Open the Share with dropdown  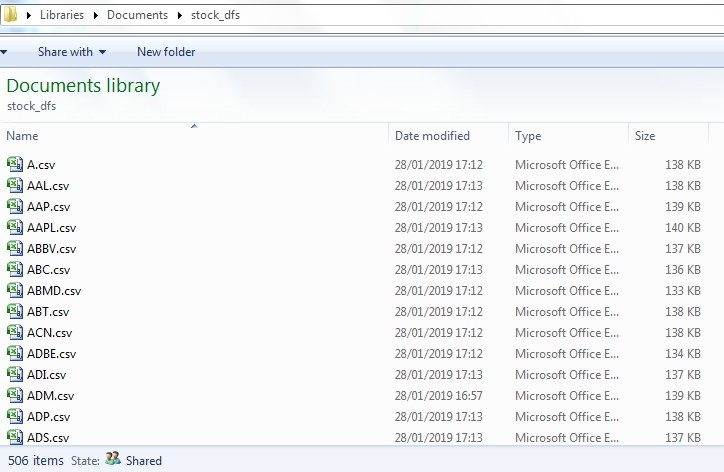pyautogui.click(x=72, y=52)
